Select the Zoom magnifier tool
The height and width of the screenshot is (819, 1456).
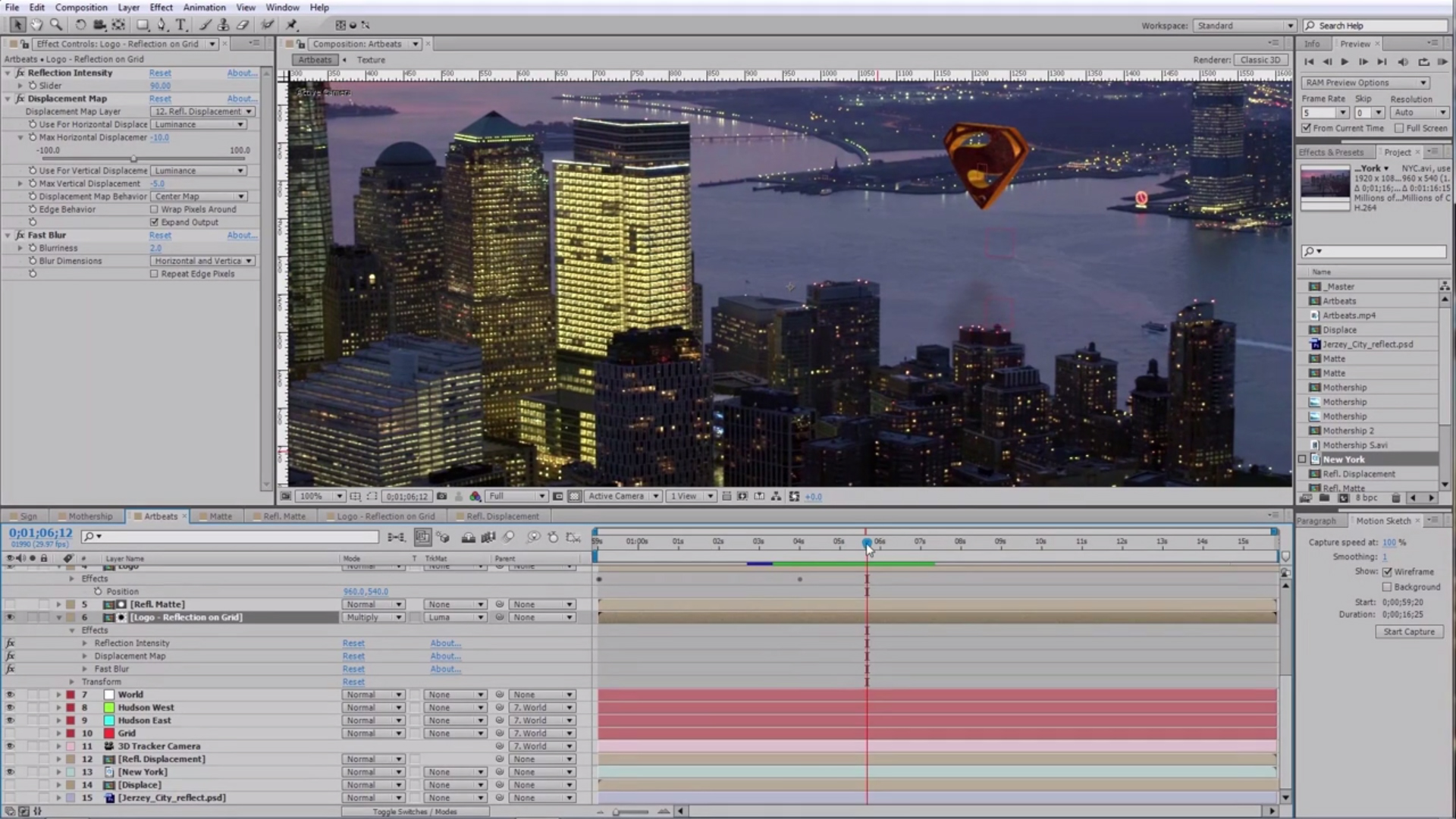click(x=56, y=25)
